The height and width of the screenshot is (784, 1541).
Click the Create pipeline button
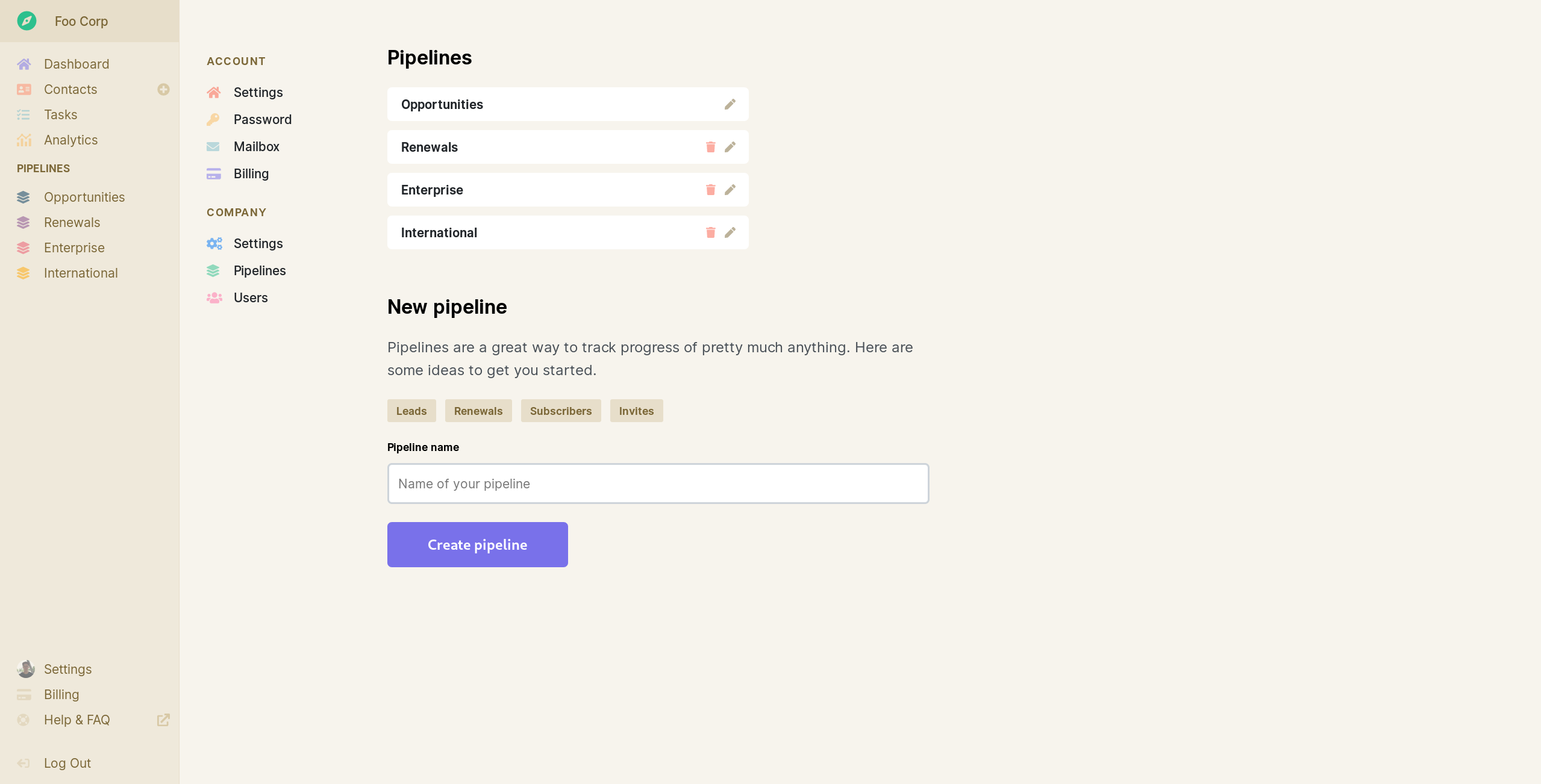tap(477, 544)
